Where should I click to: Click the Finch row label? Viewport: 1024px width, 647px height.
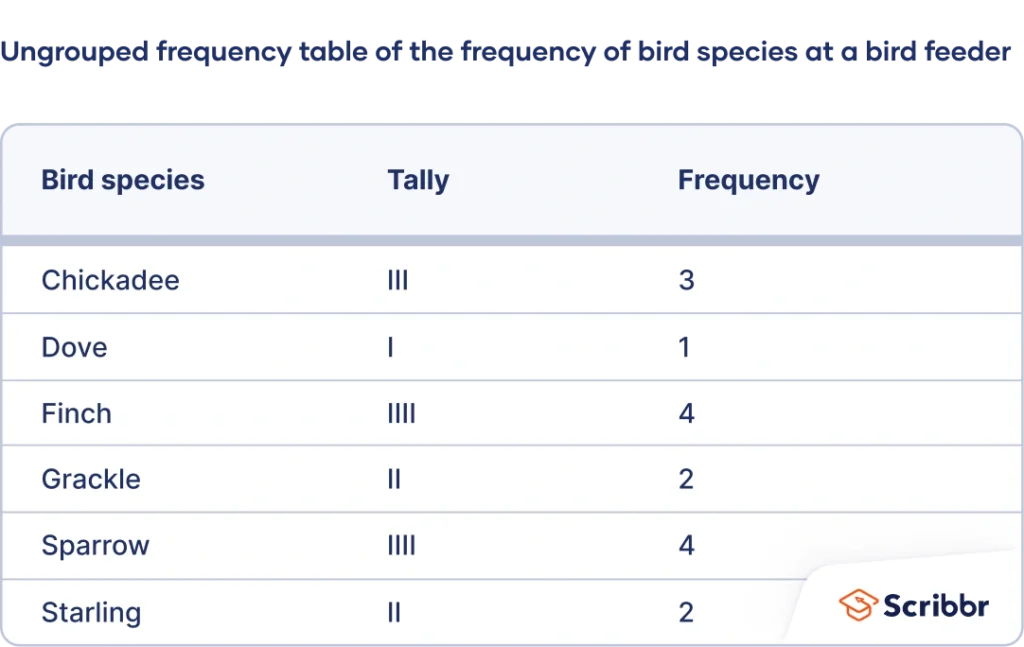76,413
